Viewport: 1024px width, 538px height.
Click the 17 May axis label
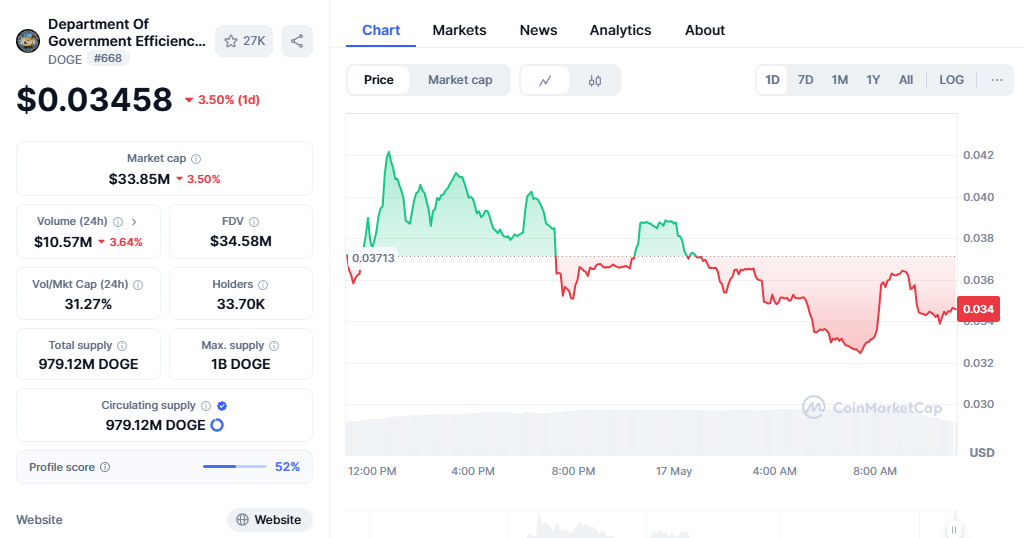(674, 471)
